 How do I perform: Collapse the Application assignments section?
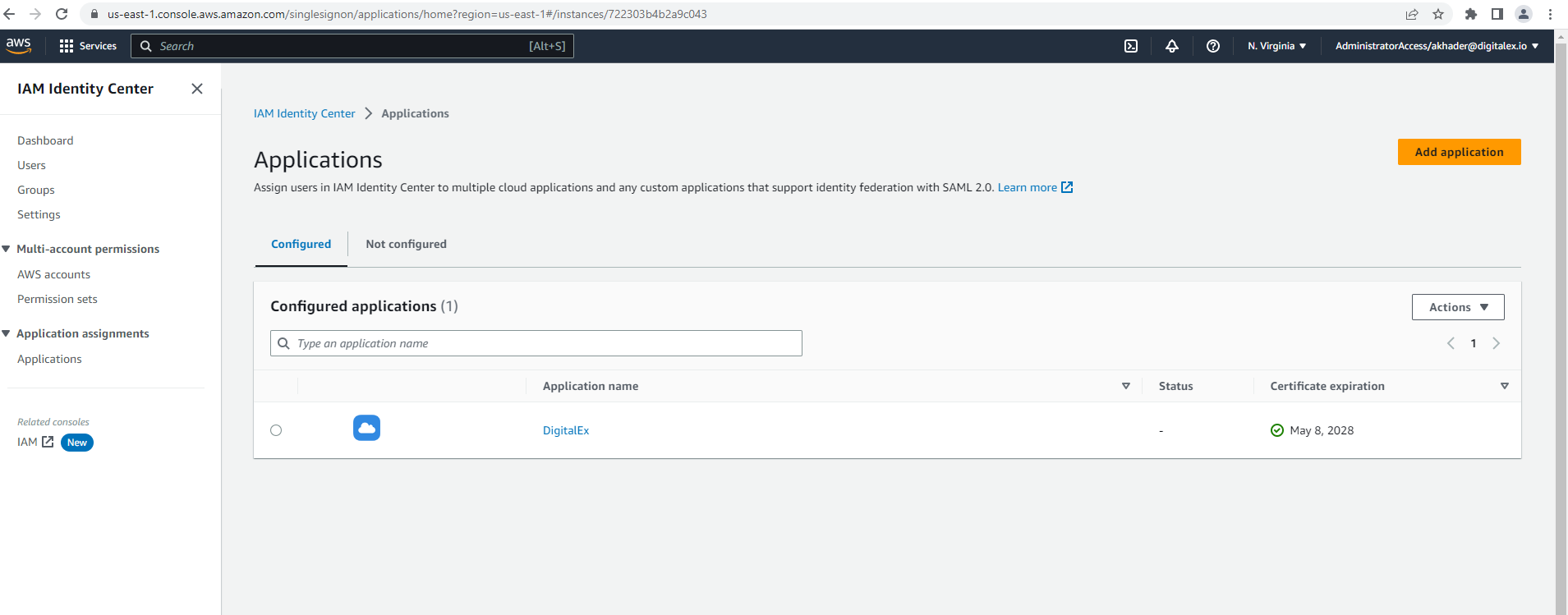pyautogui.click(x=7, y=333)
